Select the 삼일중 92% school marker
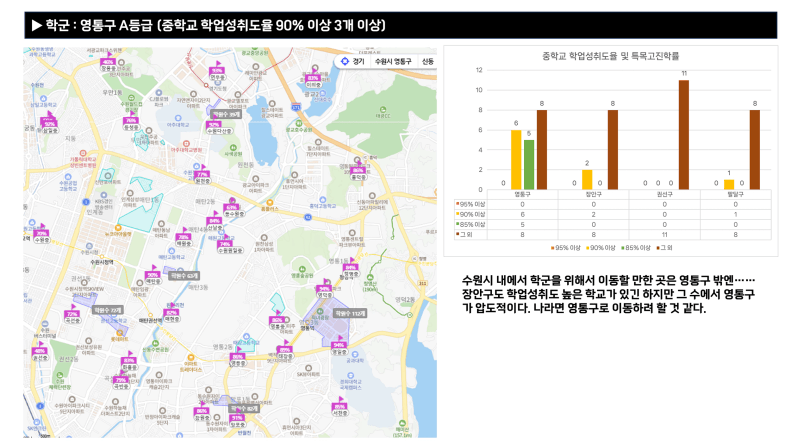Image resolution: width=791 pixels, height=445 pixels. coord(49,126)
